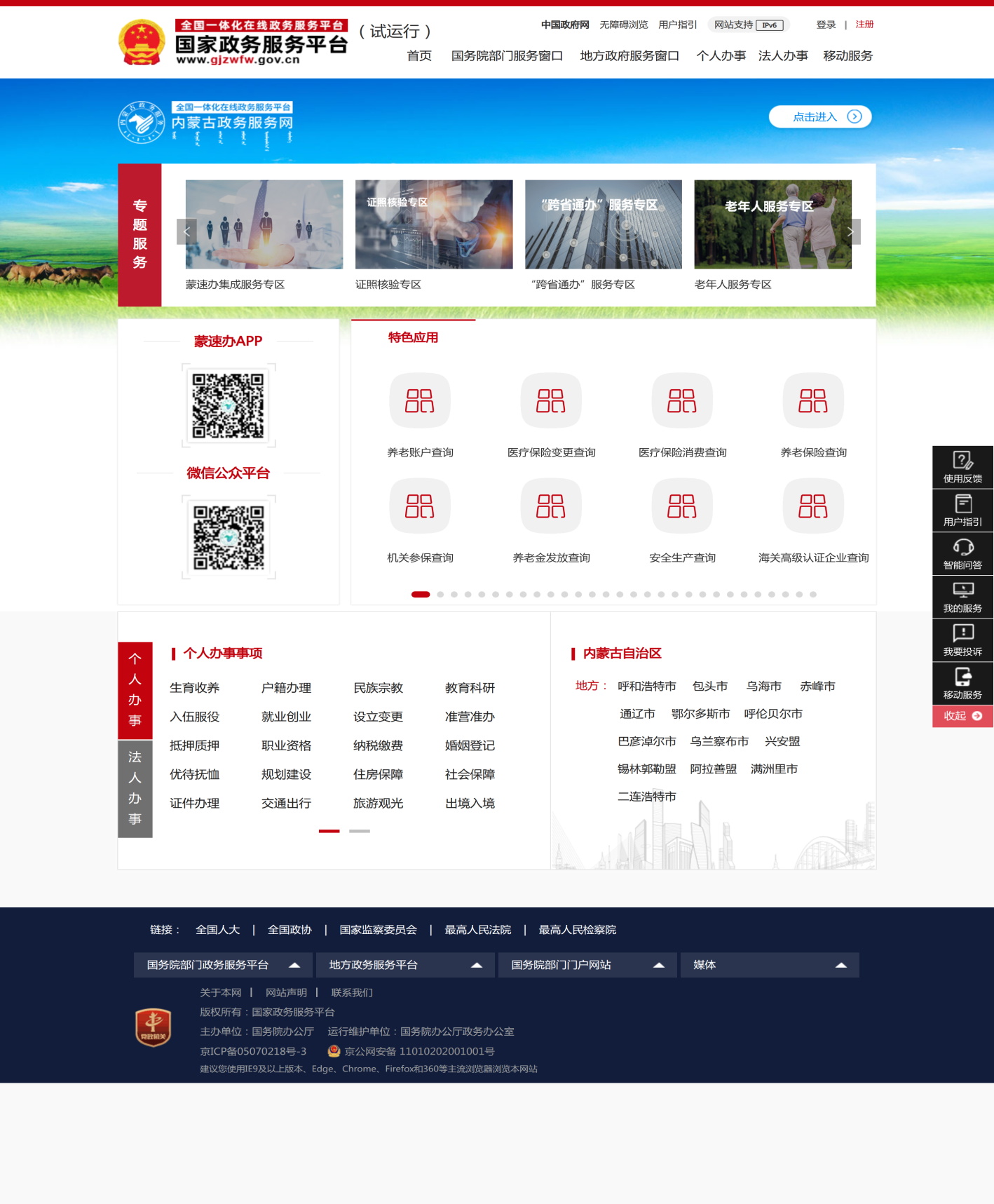
Task: Open the 婚姻登记 service item
Action: tap(470, 745)
